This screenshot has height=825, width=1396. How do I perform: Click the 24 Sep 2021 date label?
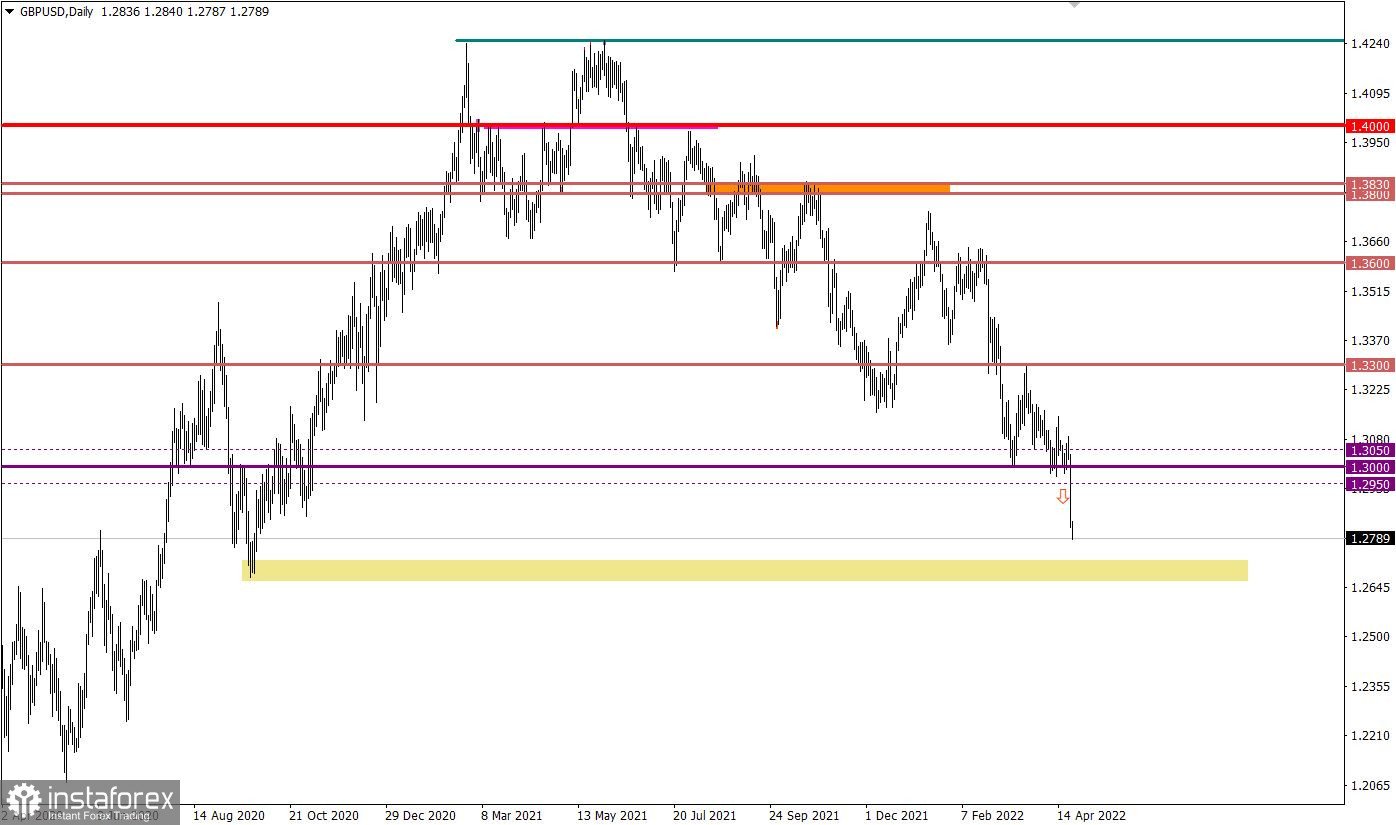pos(806,815)
